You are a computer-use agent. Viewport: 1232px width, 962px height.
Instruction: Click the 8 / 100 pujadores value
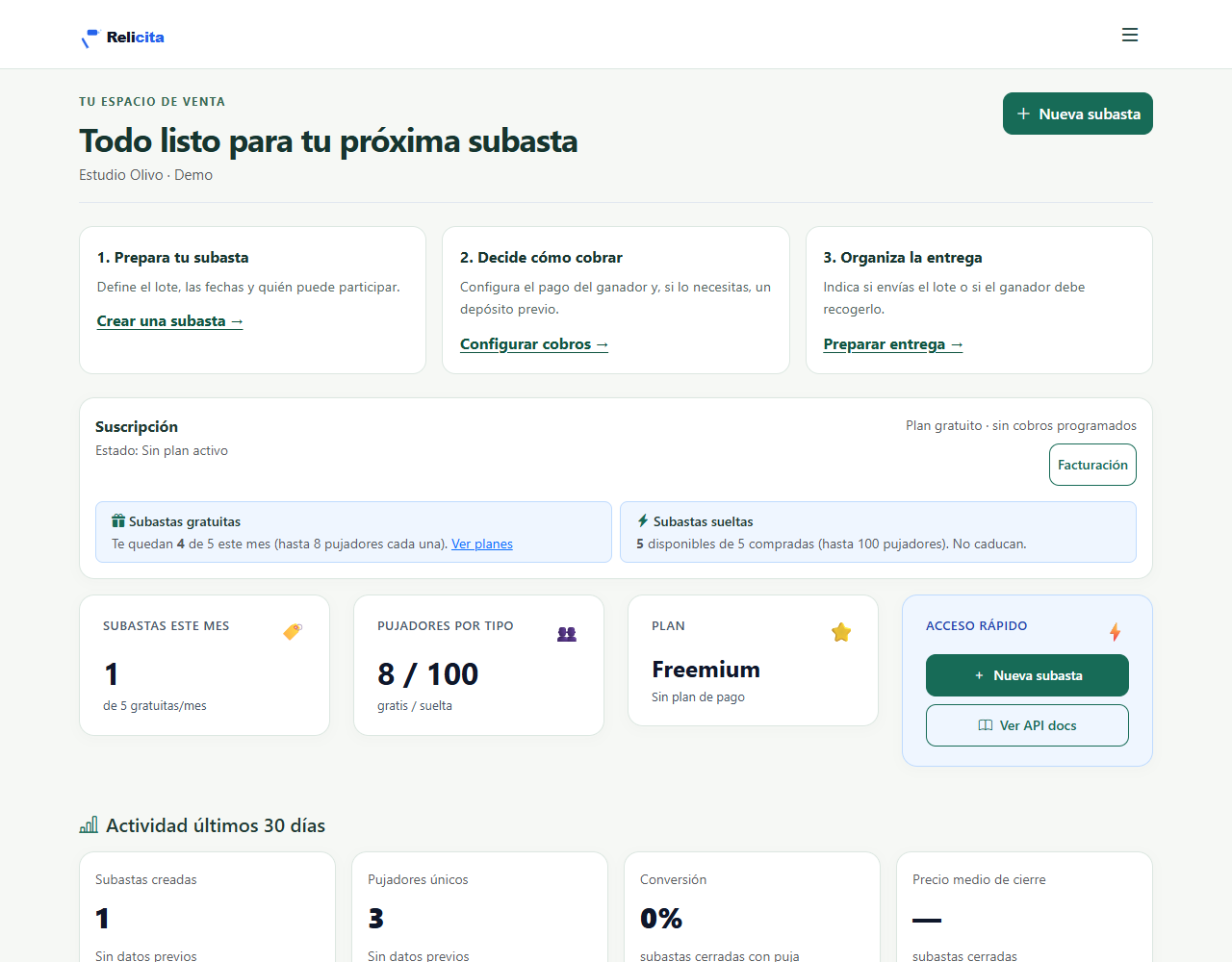(x=428, y=674)
